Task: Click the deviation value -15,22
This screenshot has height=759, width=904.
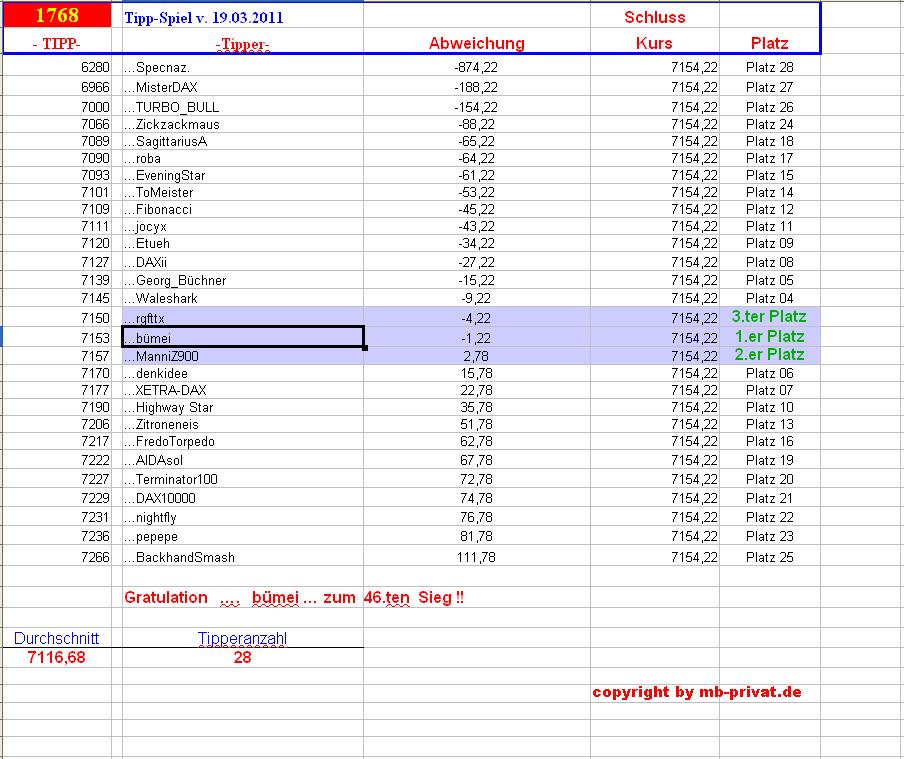Action: click(476, 280)
